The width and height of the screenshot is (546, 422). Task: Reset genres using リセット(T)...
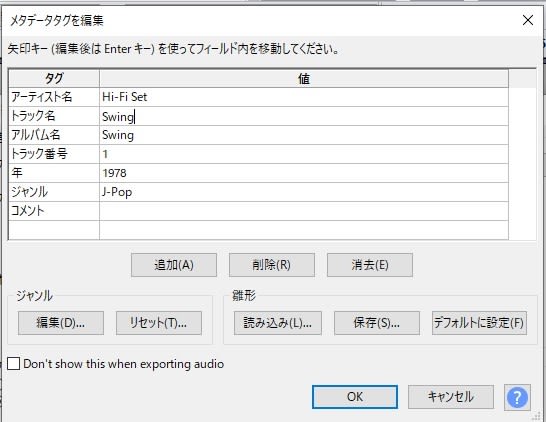(x=159, y=323)
